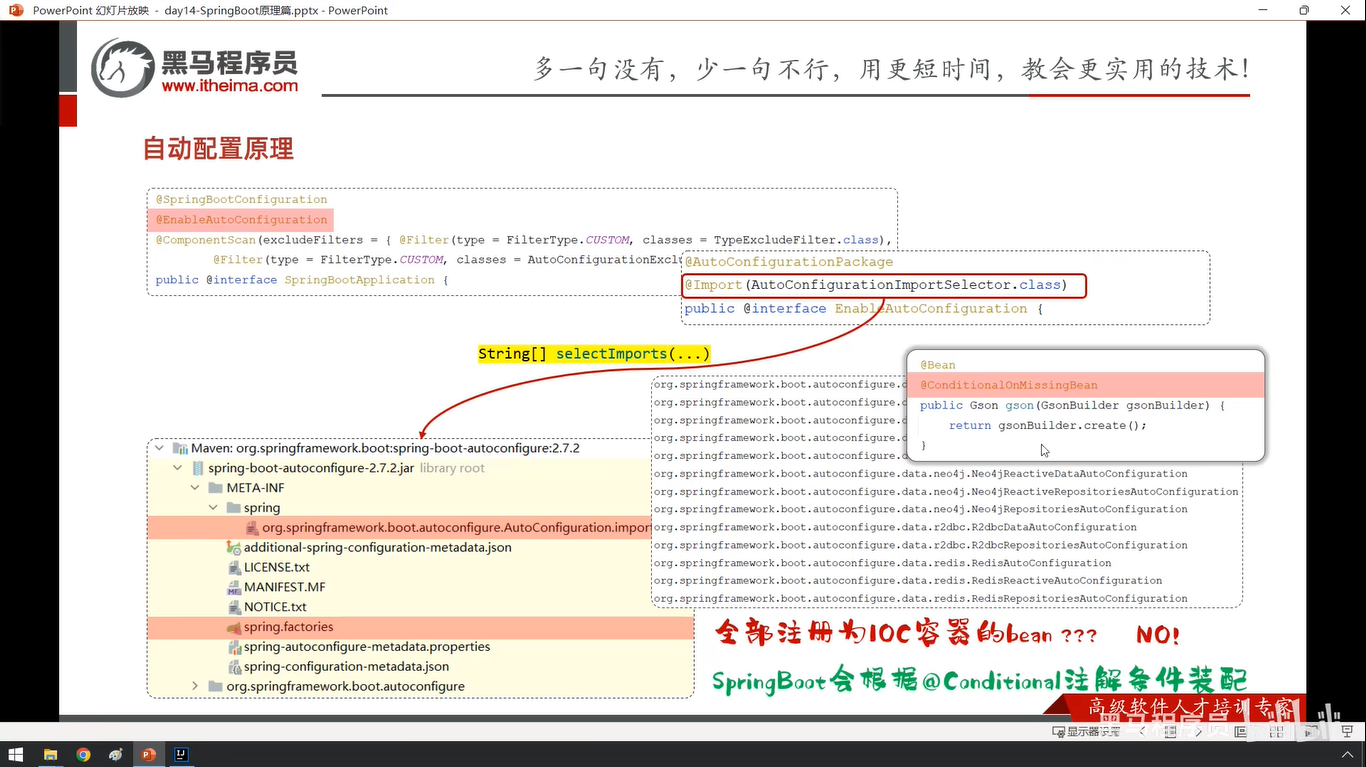Open IntelliJ IDEA from the taskbar

tap(181, 755)
